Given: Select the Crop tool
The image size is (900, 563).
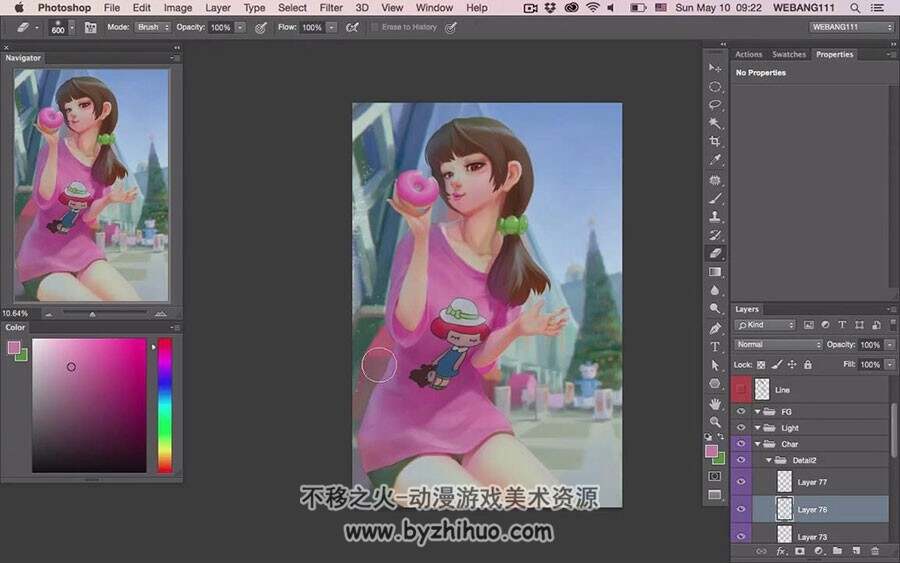Looking at the screenshot, I should pyautogui.click(x=715, y=141).
